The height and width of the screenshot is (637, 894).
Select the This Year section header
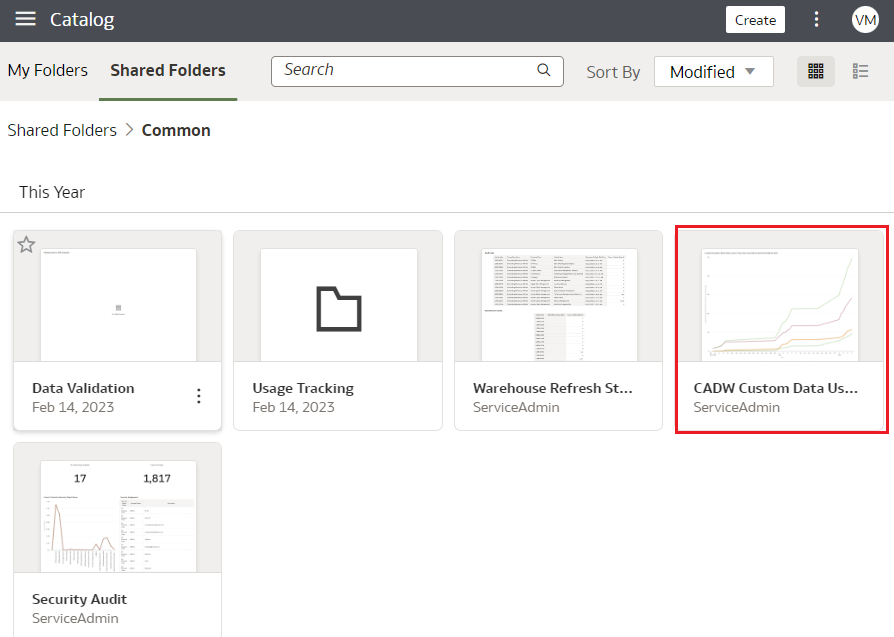tap(51, 191)
